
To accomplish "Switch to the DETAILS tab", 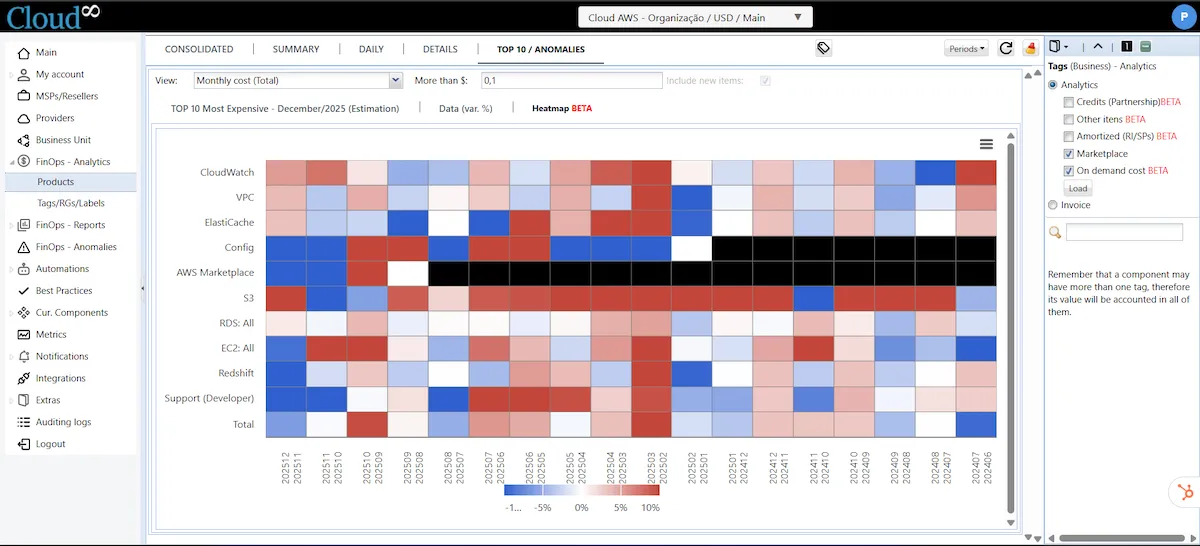I will point(440,49).
